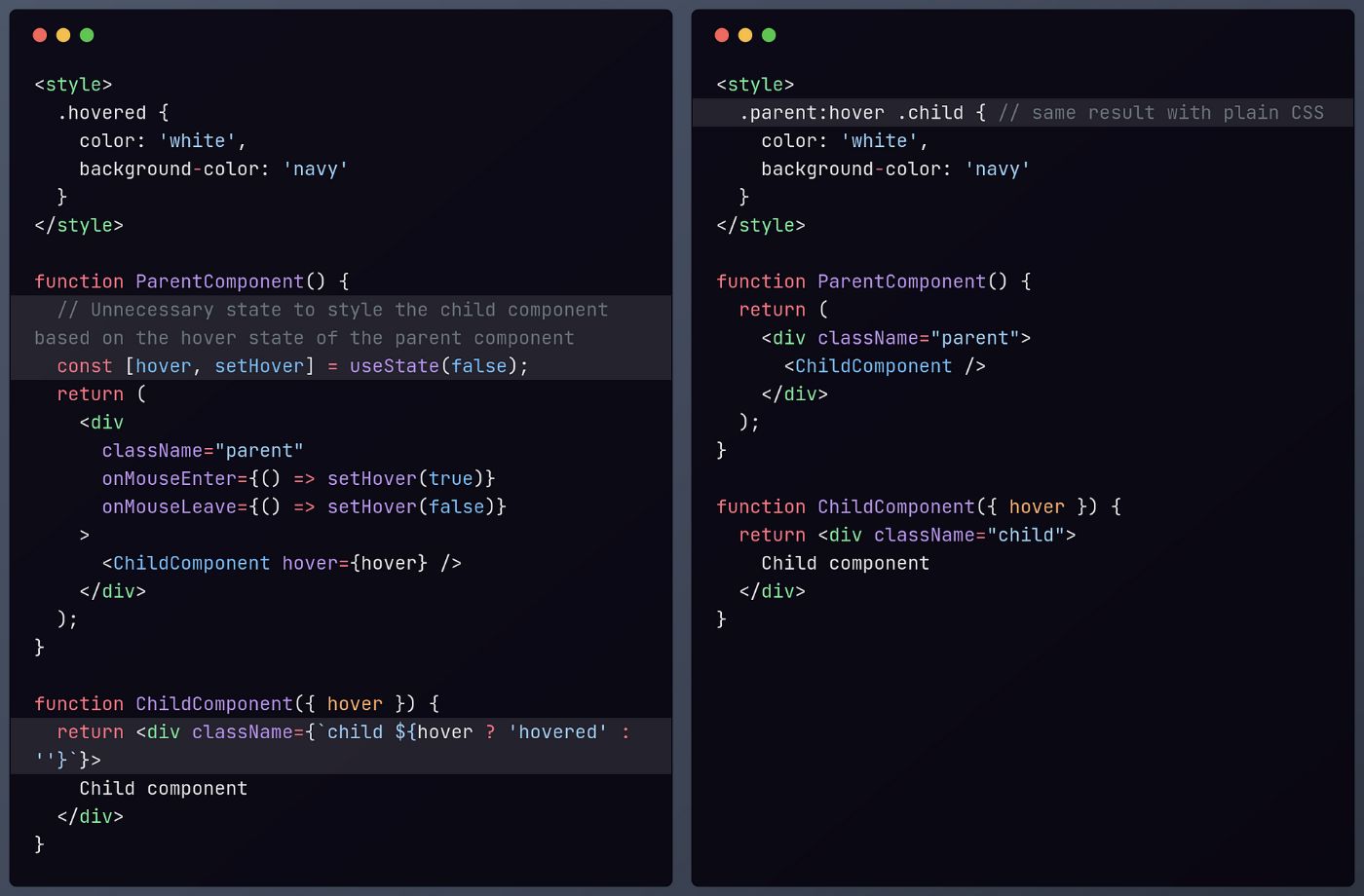Click the closing </style> tag in left panel

point(79,225)
